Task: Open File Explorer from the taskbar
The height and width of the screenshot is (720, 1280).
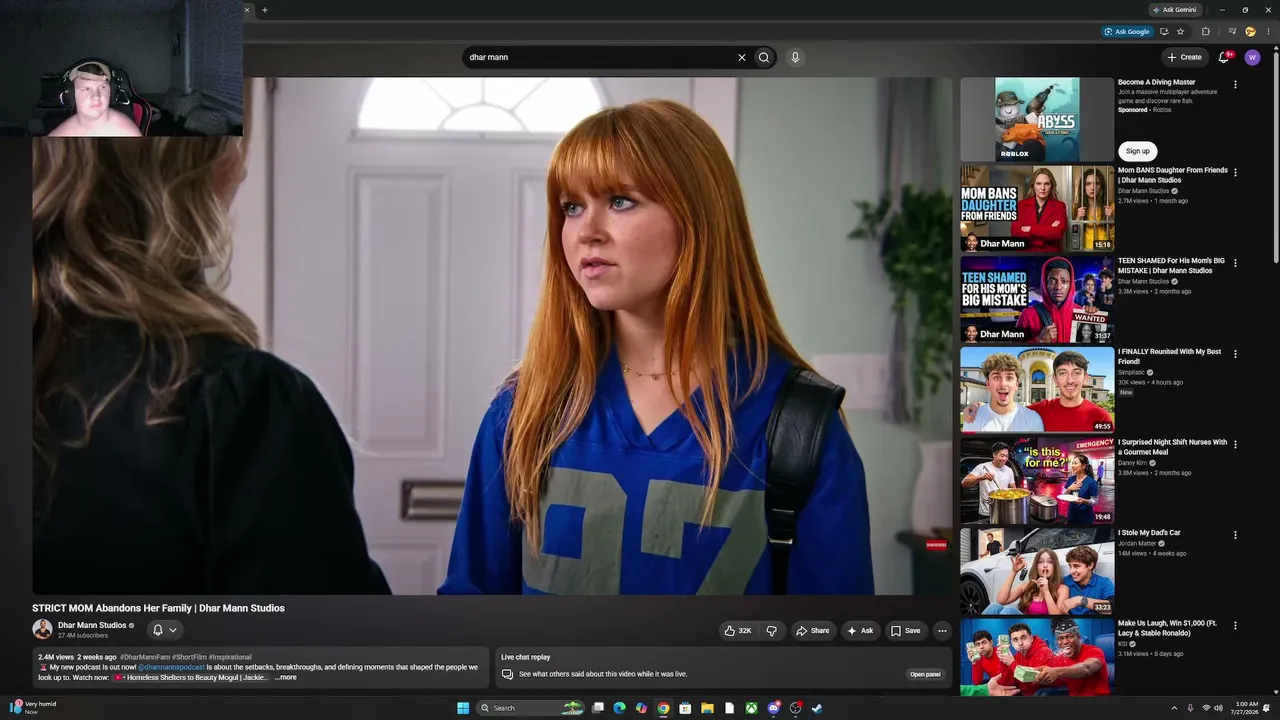Action: pyautogui.click(x=707, y=708)
